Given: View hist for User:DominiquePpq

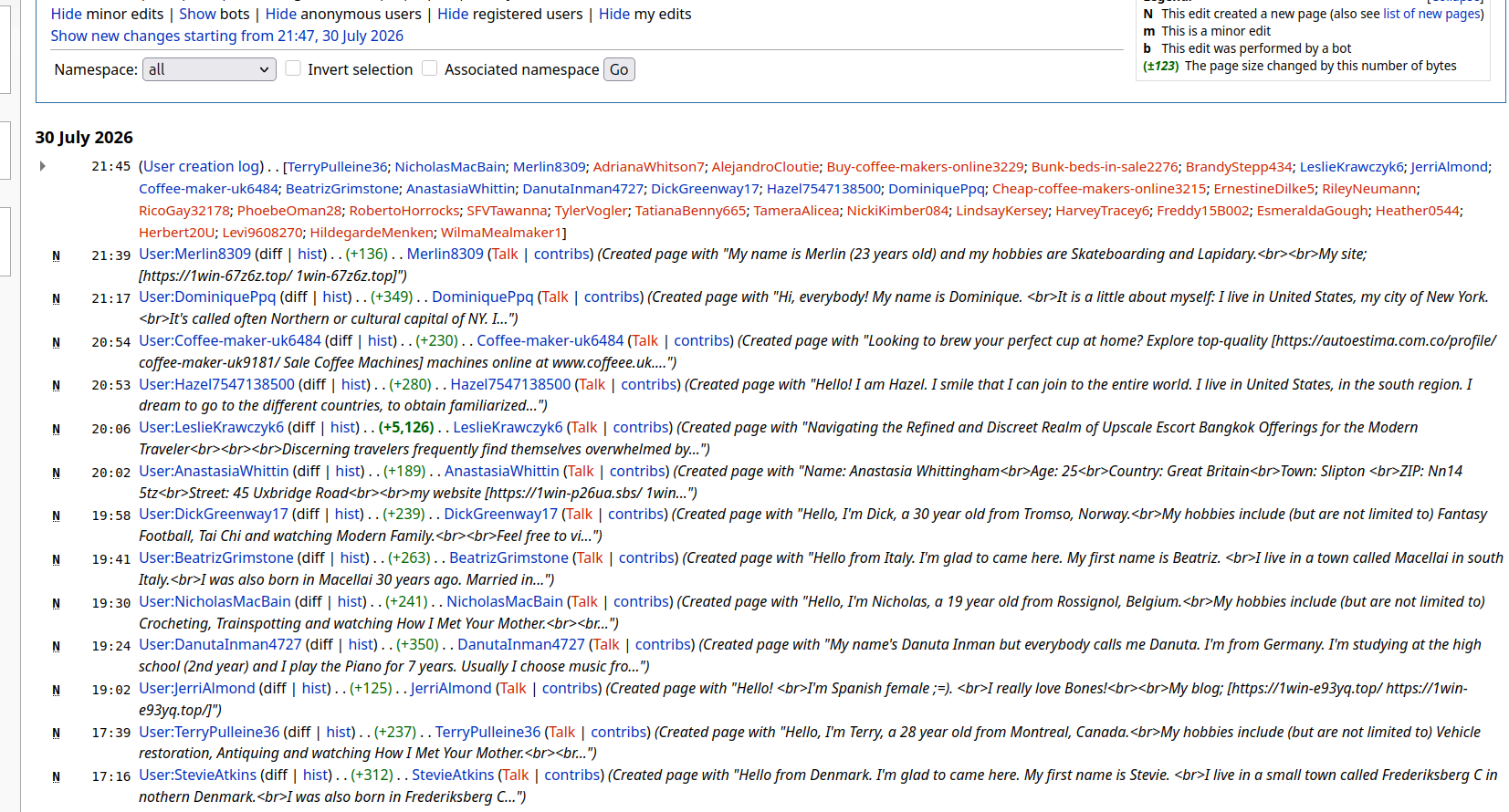Looking at the screenshot, I should (x=335, y=297).
